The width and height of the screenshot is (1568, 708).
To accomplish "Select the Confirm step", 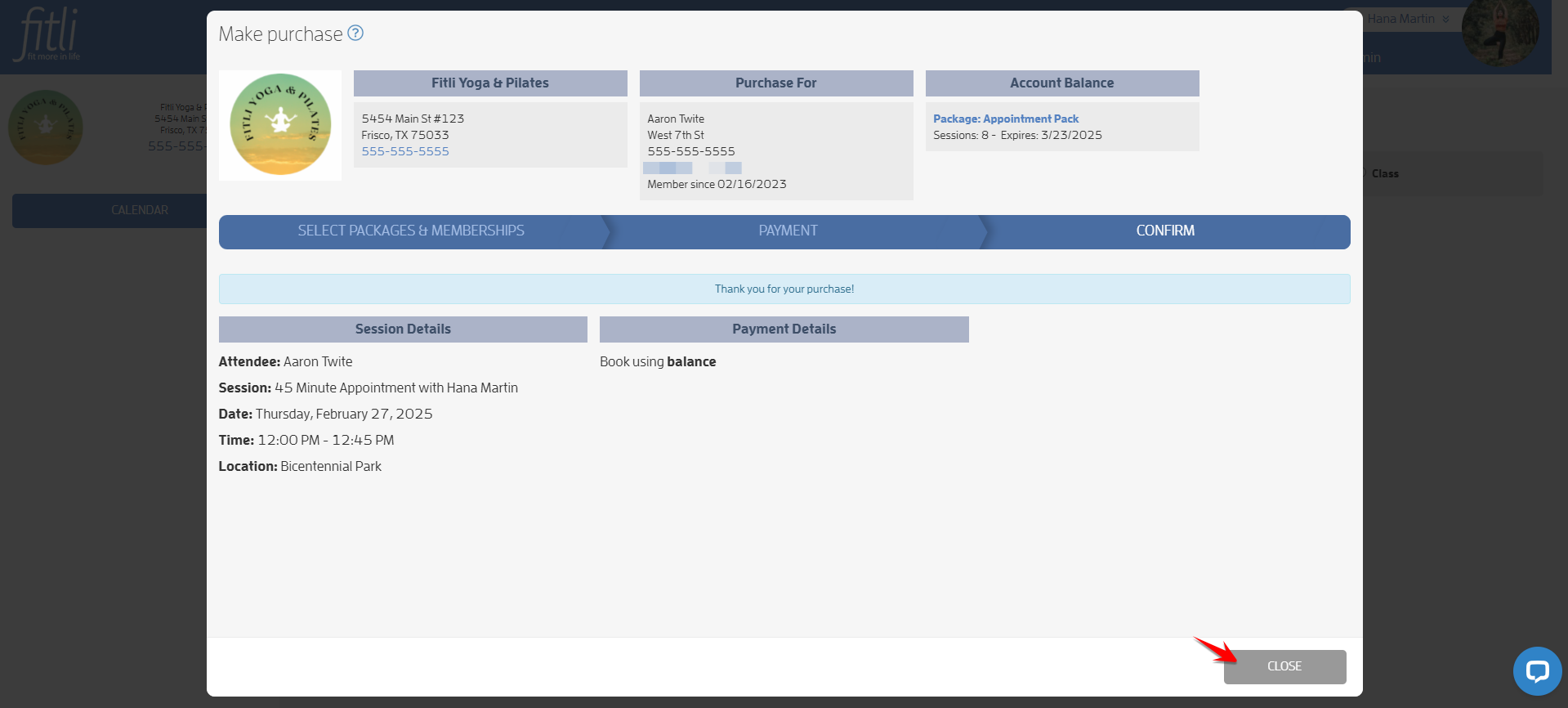I will [x=1165, y=231].
